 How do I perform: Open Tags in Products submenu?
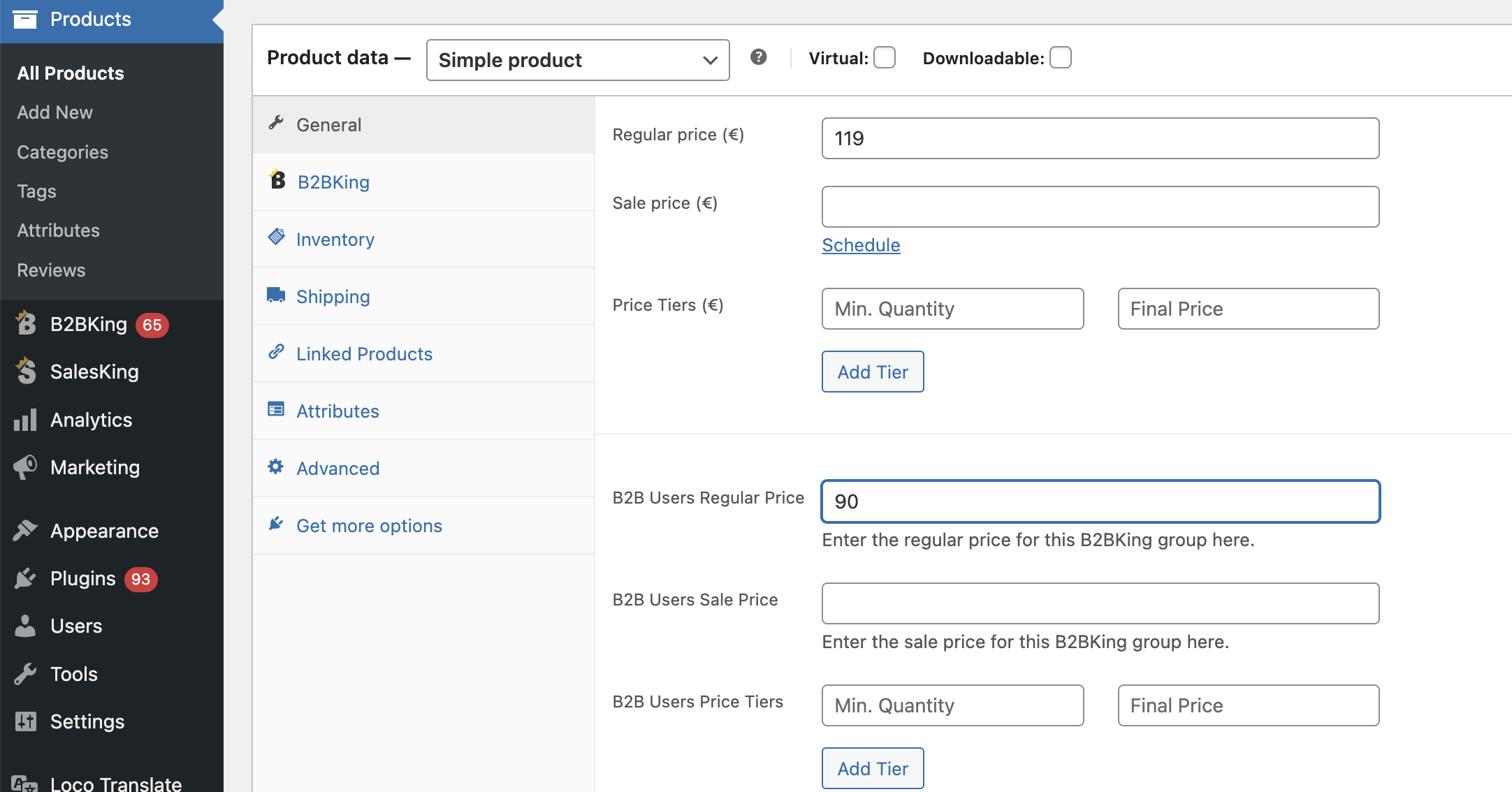36,191
